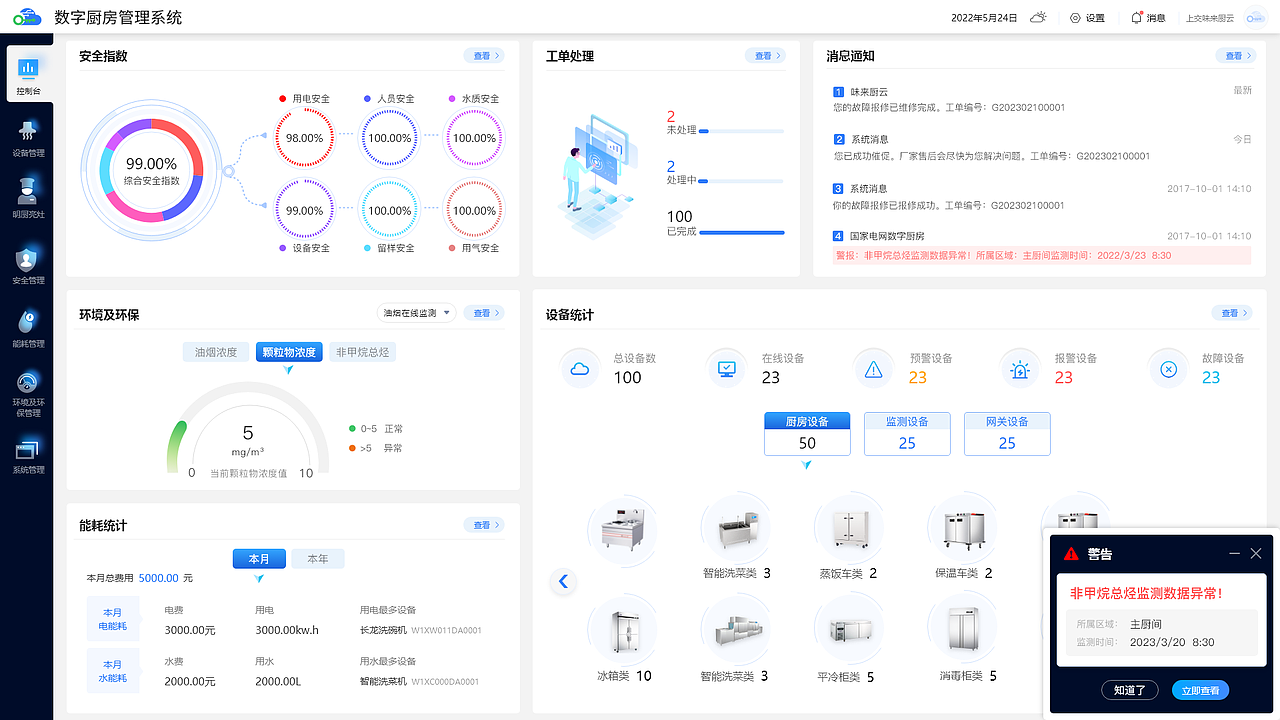Minimize the 警告 popup
The width and height of the screenshot is (1280, 720).
pyautogui.click(x=1235, y=553)
